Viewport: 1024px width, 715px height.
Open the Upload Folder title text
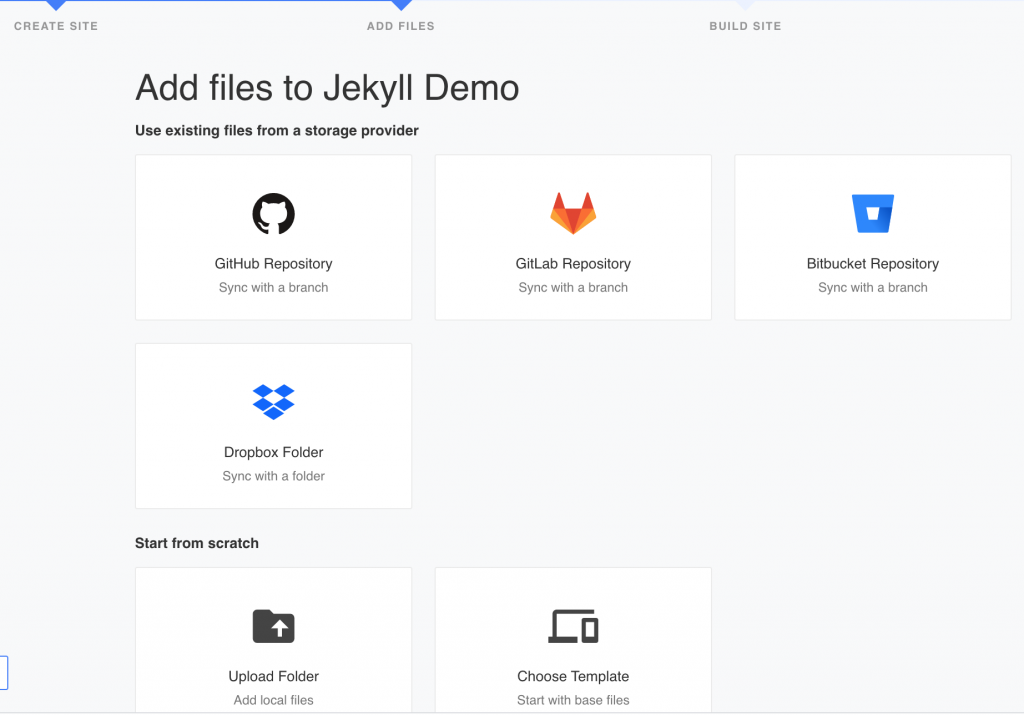click(274, 676)
